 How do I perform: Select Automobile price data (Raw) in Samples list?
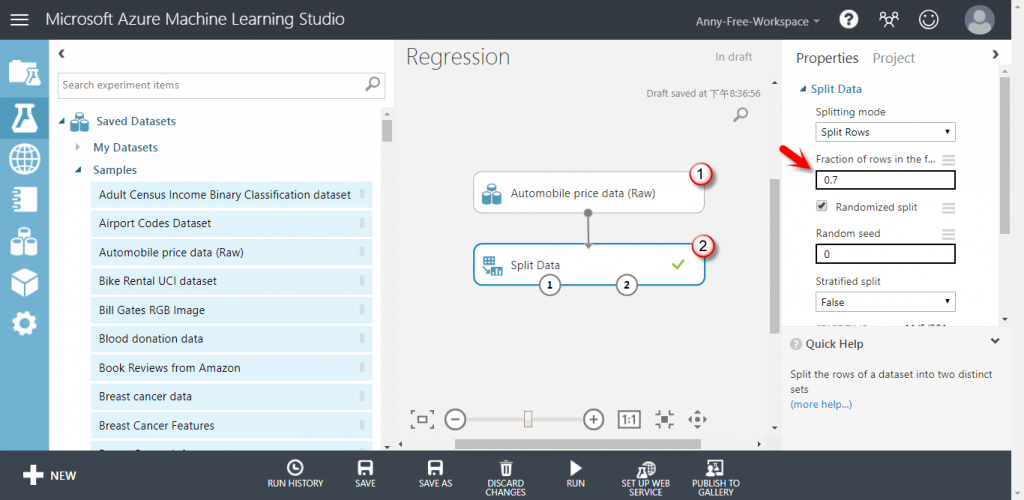tap(232, 252)
